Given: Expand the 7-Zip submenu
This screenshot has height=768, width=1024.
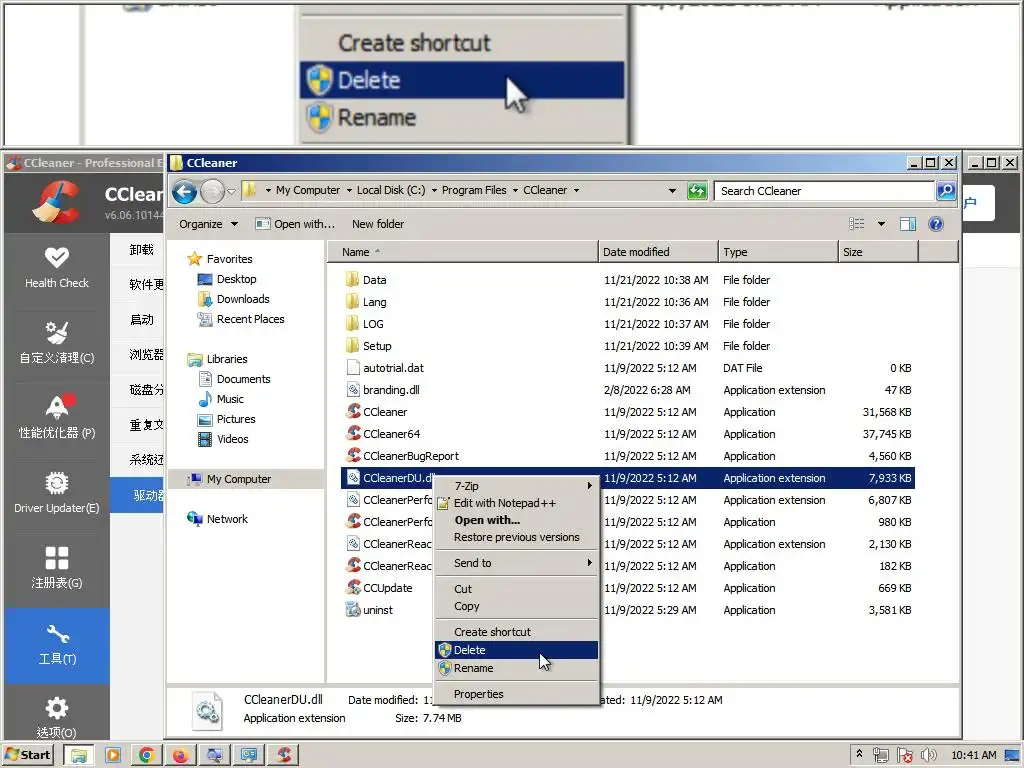Looking at the screenshot, I should pyautogui.click(x=516, y=486).
